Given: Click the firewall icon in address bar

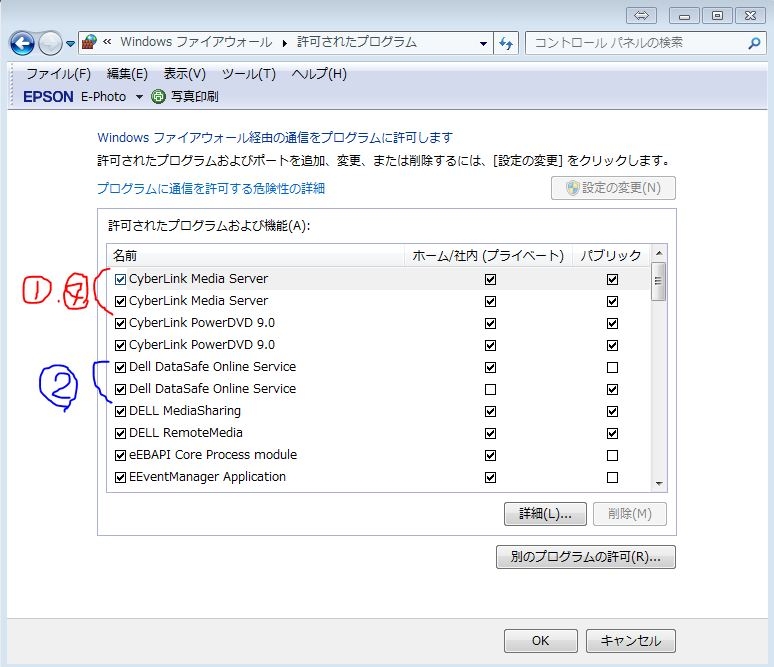Looking at the screenshot, I should coord(89,42).
